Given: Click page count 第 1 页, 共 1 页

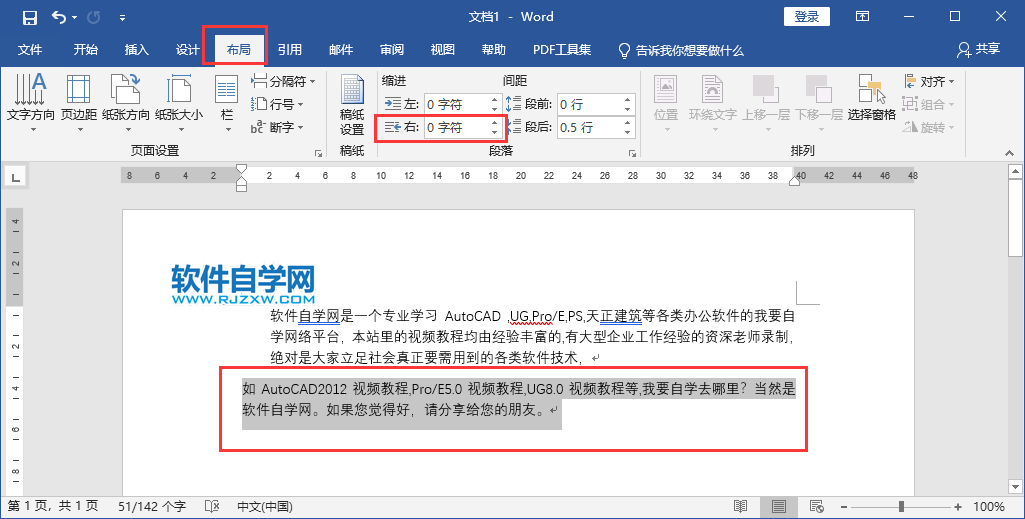Looking at the screenshot, I should tap(52, 507).
